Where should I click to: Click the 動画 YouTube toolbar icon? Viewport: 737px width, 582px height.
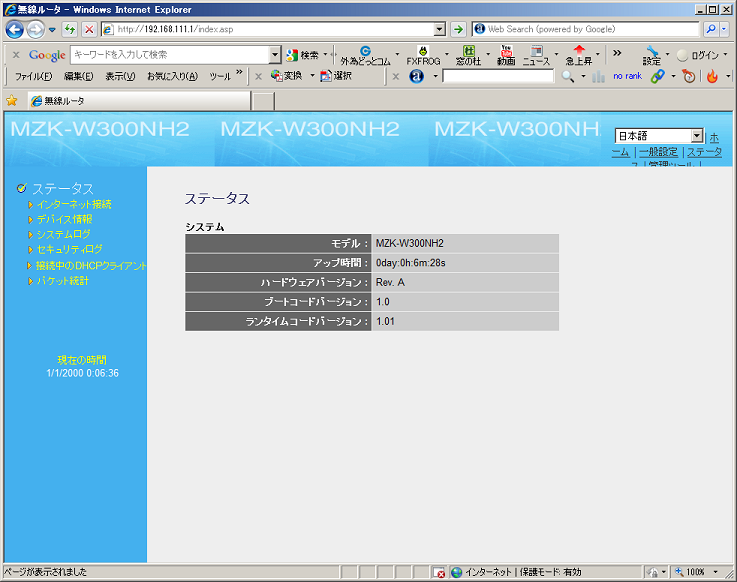(x=505, y=55)
